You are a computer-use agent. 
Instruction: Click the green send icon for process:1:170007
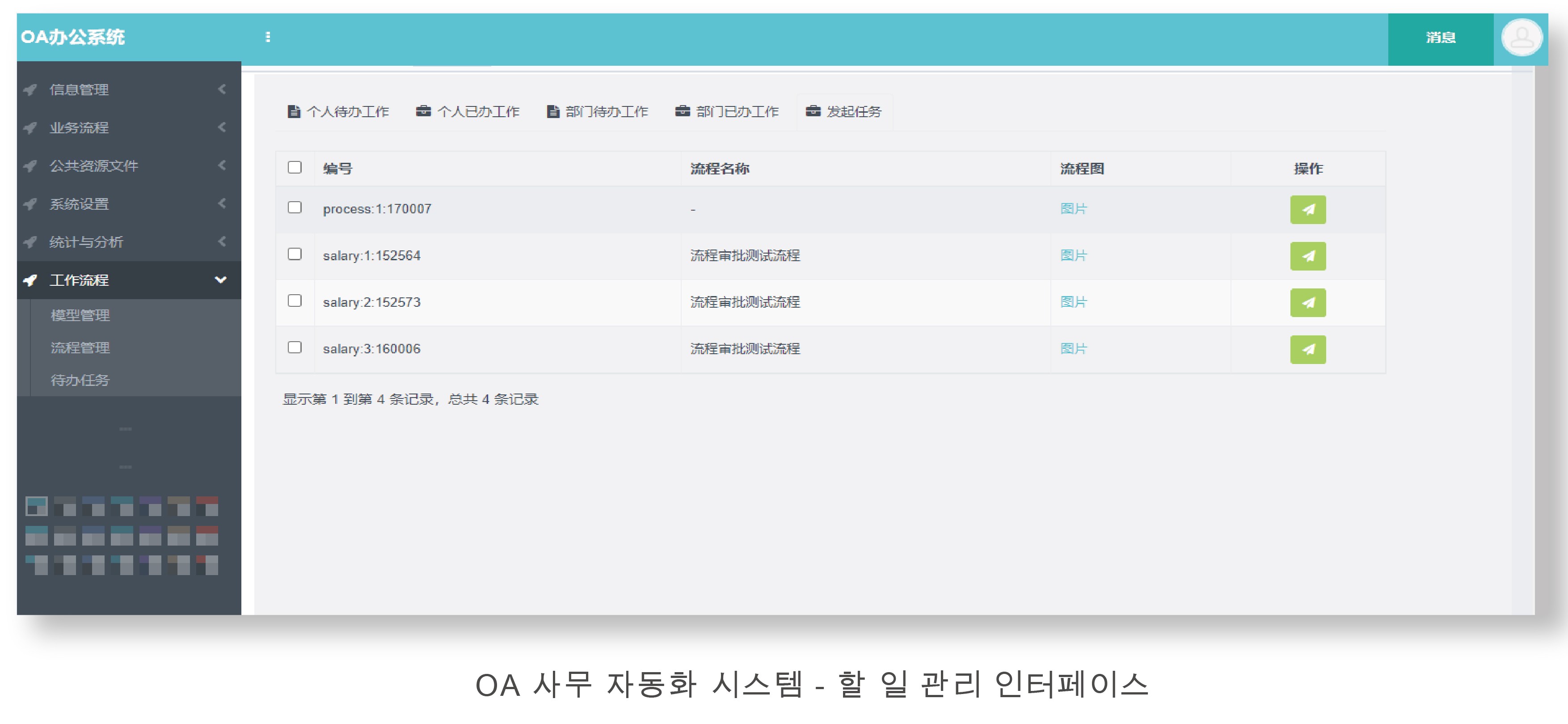click(1307, 209)
